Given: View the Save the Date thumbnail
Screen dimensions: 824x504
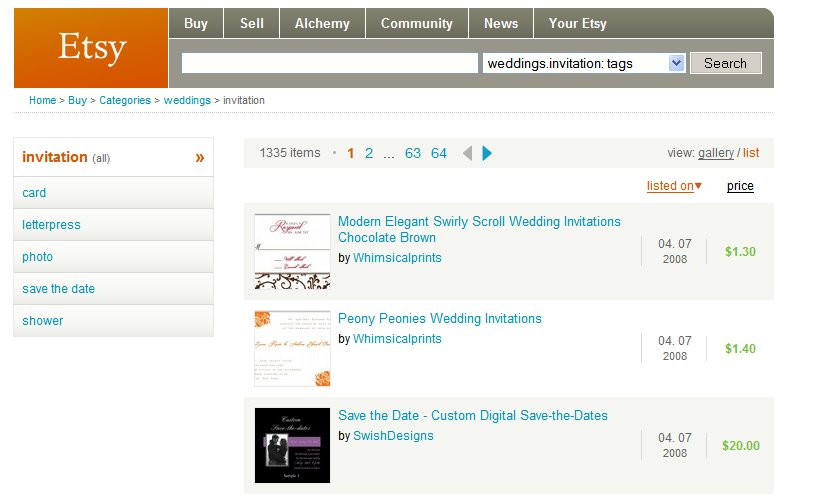Looking at the screenshot, I should tap(292, 445).
